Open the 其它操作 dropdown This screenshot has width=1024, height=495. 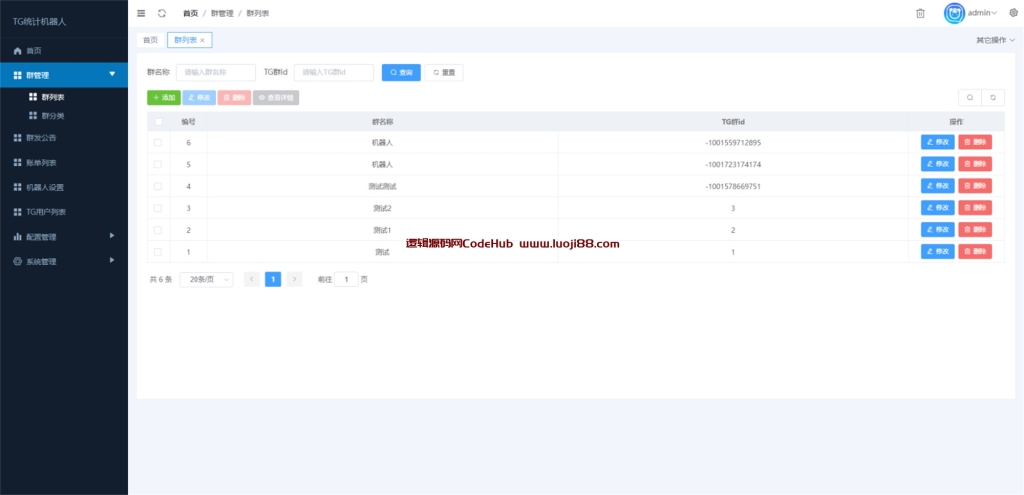(x=995, y=40)
